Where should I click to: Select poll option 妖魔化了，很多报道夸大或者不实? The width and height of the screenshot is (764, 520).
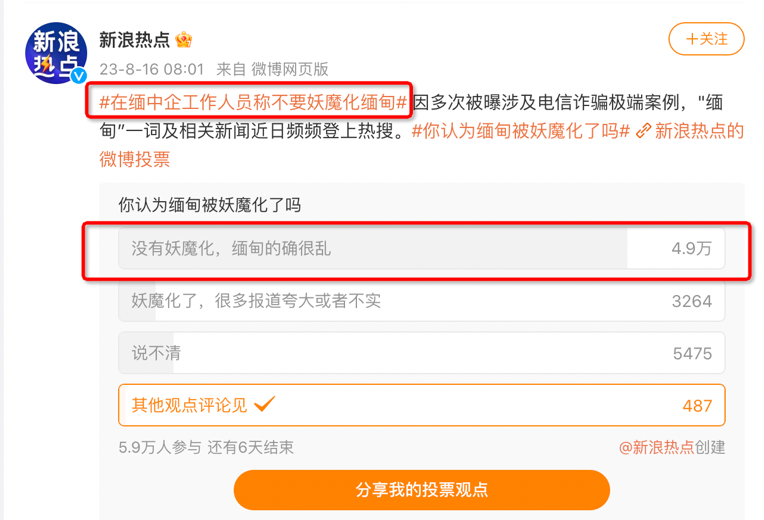[421, 301]
